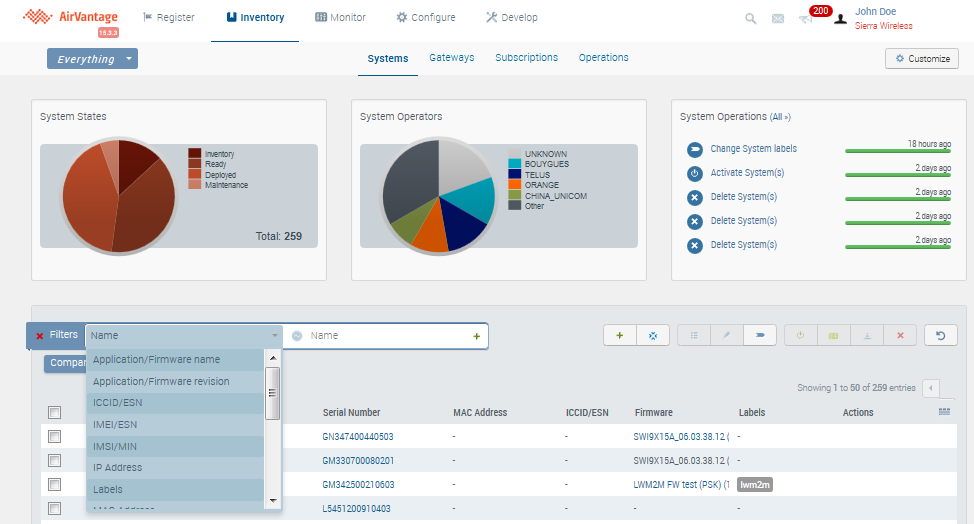This screenshot has width=974, height=524.
Task: Expand the Everything dropdown
Action: pos(92,59)
